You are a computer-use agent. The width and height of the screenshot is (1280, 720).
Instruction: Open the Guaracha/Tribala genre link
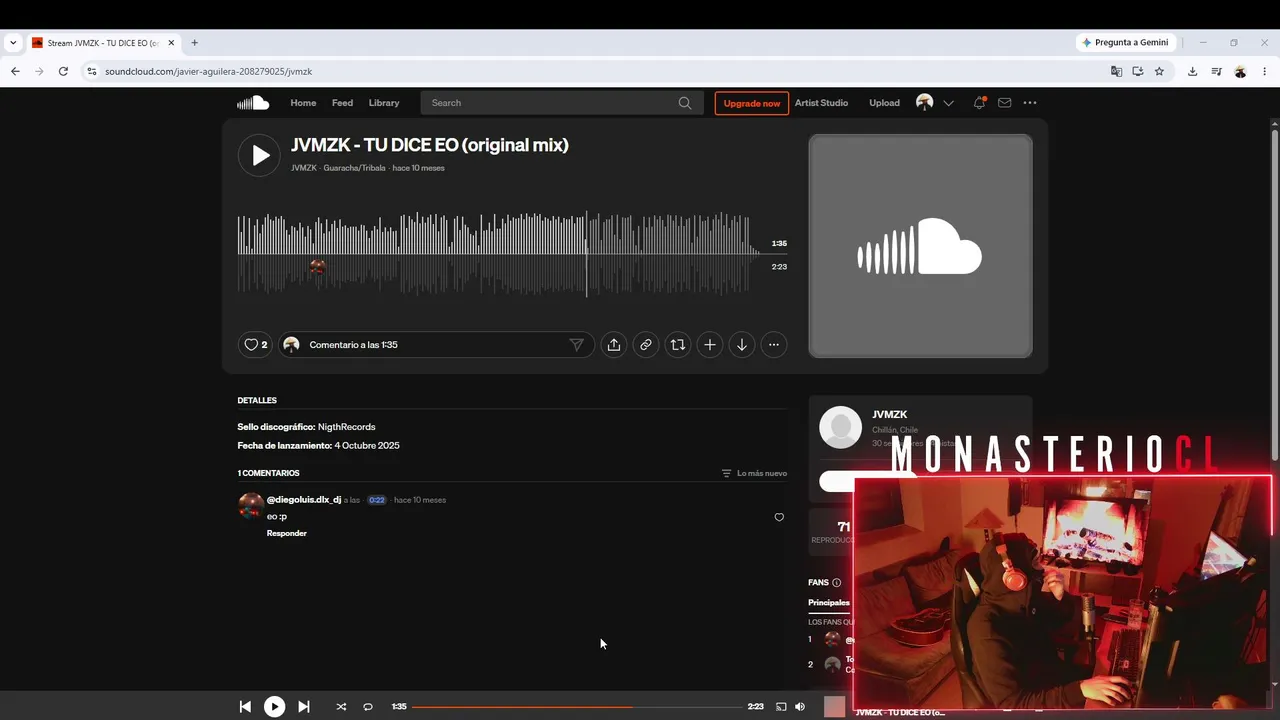coord(354,168)
